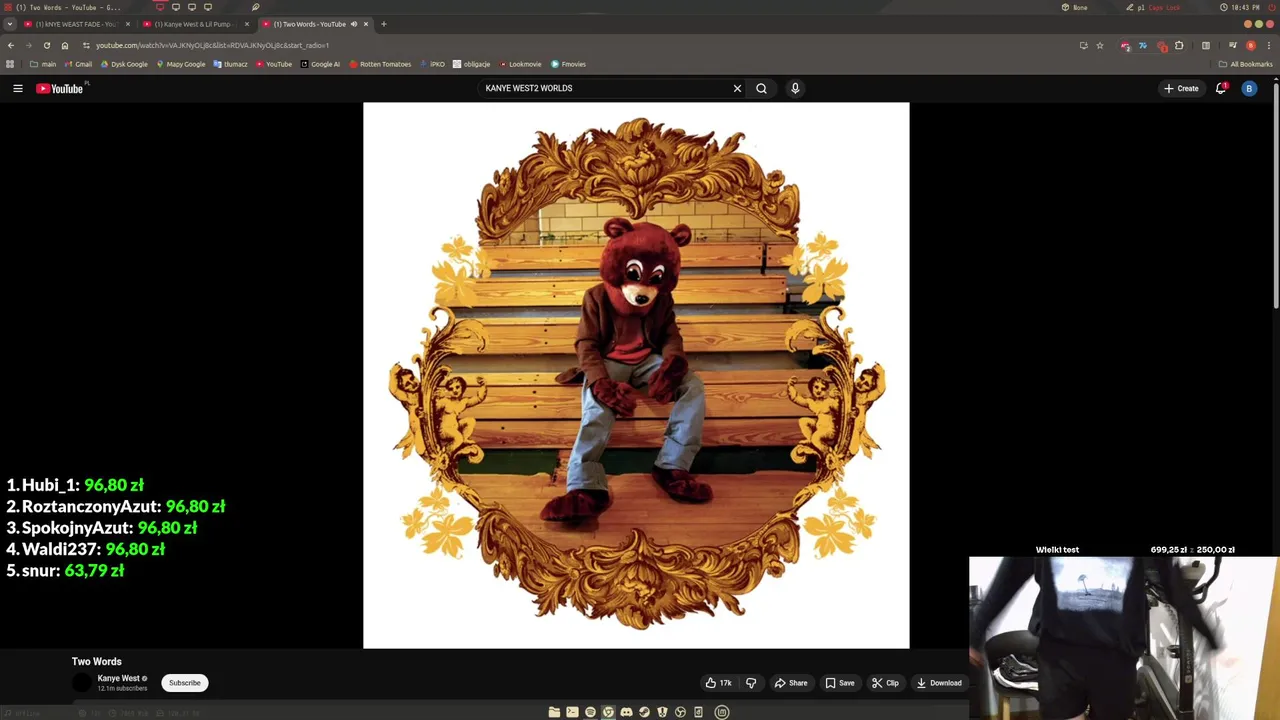
Task: Open IPKO bookmark
Action: [432, 64]
